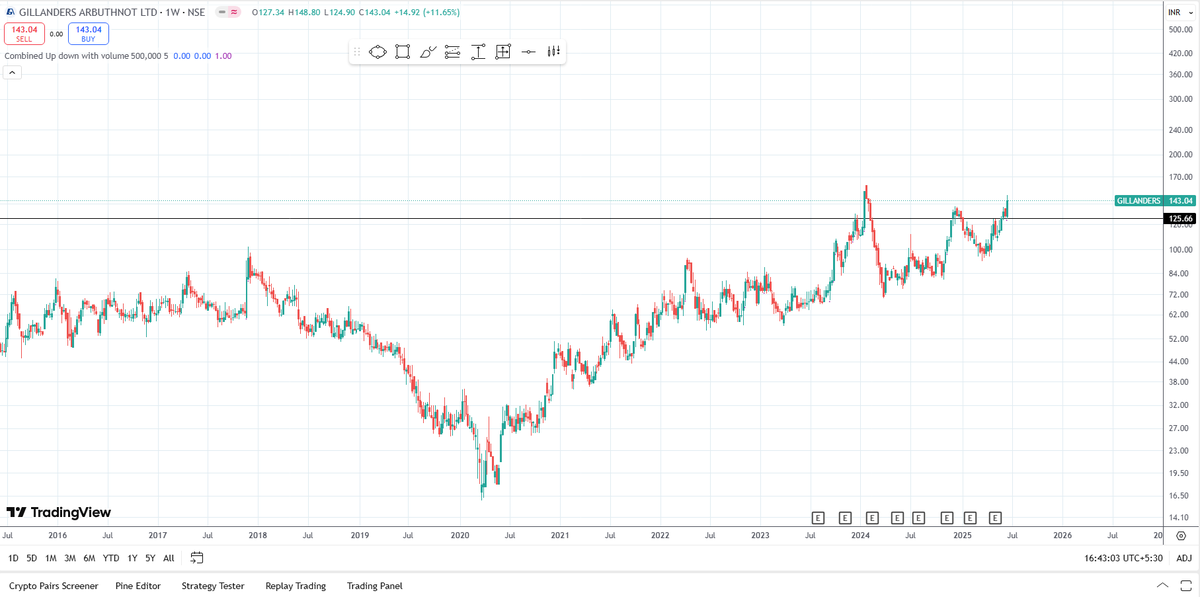Click the Gillanders Arbuthnot symbol logo
The width and height of the screenshot is (1200, 597).
pyautogui.click(x=10, y=12)
